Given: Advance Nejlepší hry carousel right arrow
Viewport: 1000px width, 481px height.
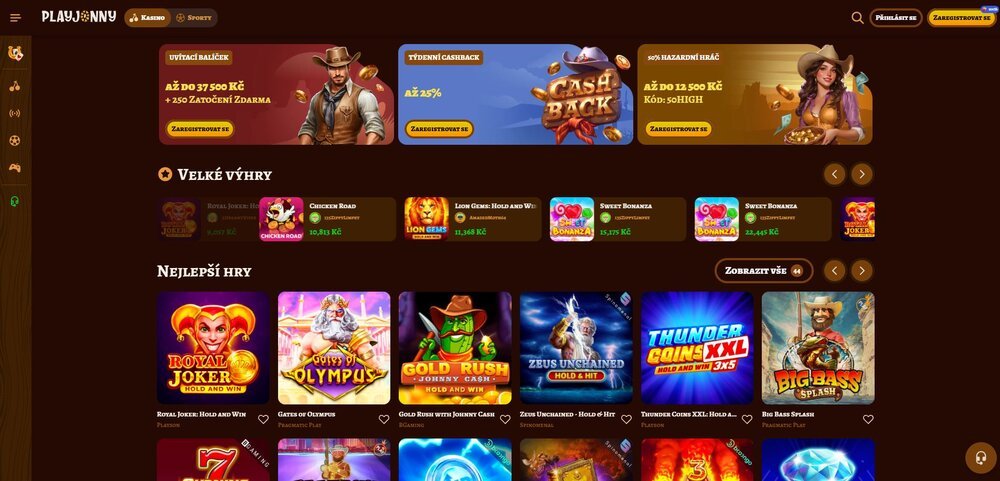Looking at the screenshot, I should tap(862, 270).
